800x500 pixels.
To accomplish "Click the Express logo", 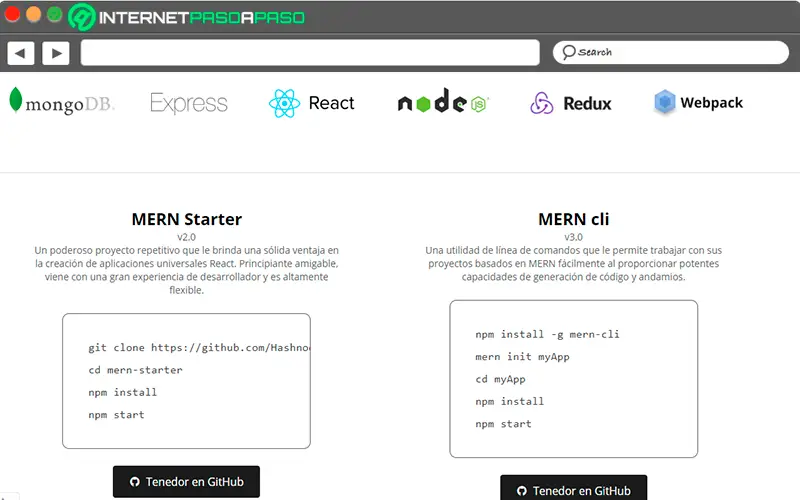I will coord(189,103).
